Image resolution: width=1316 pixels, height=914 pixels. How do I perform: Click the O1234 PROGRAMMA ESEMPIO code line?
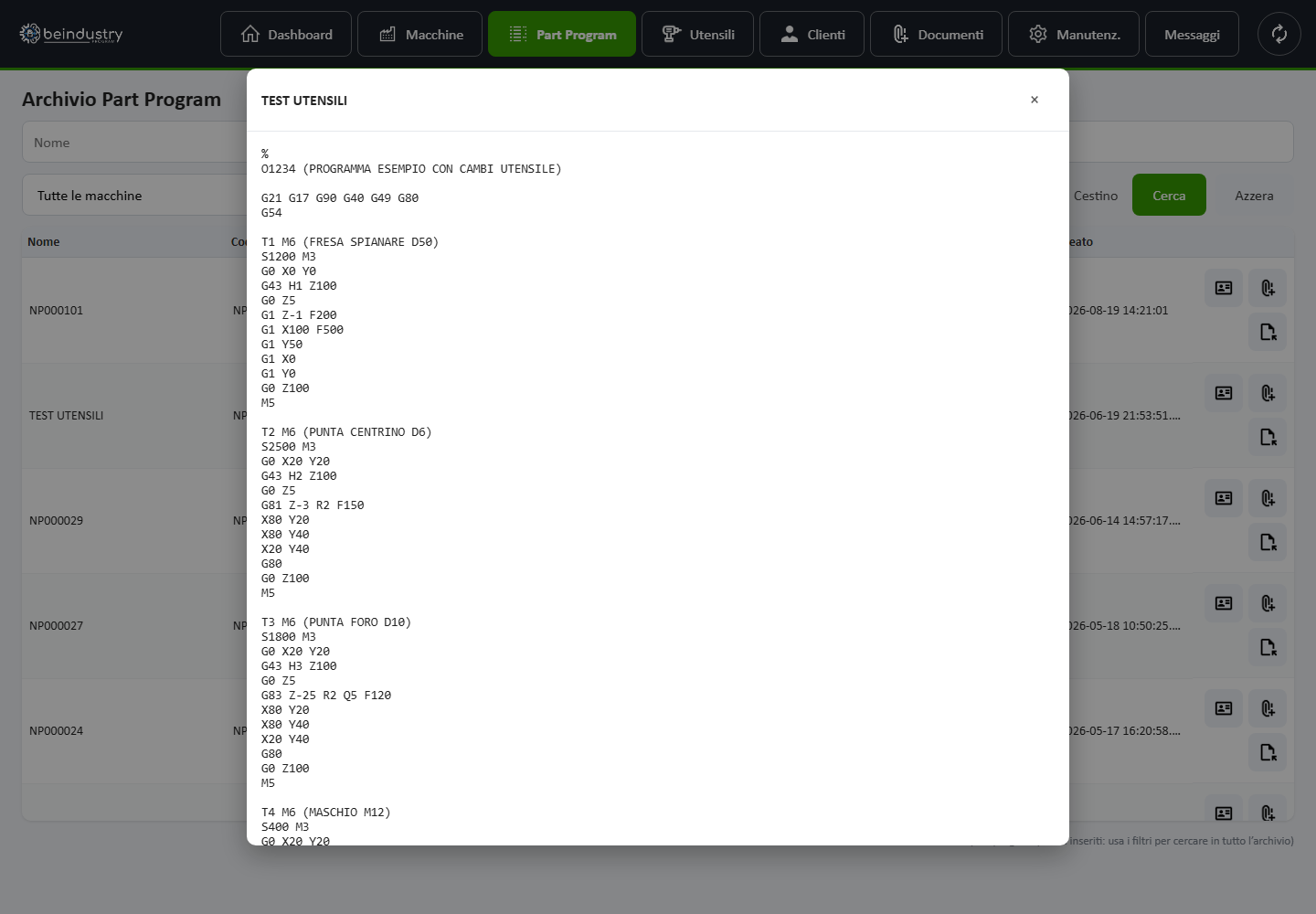point(411,168)
